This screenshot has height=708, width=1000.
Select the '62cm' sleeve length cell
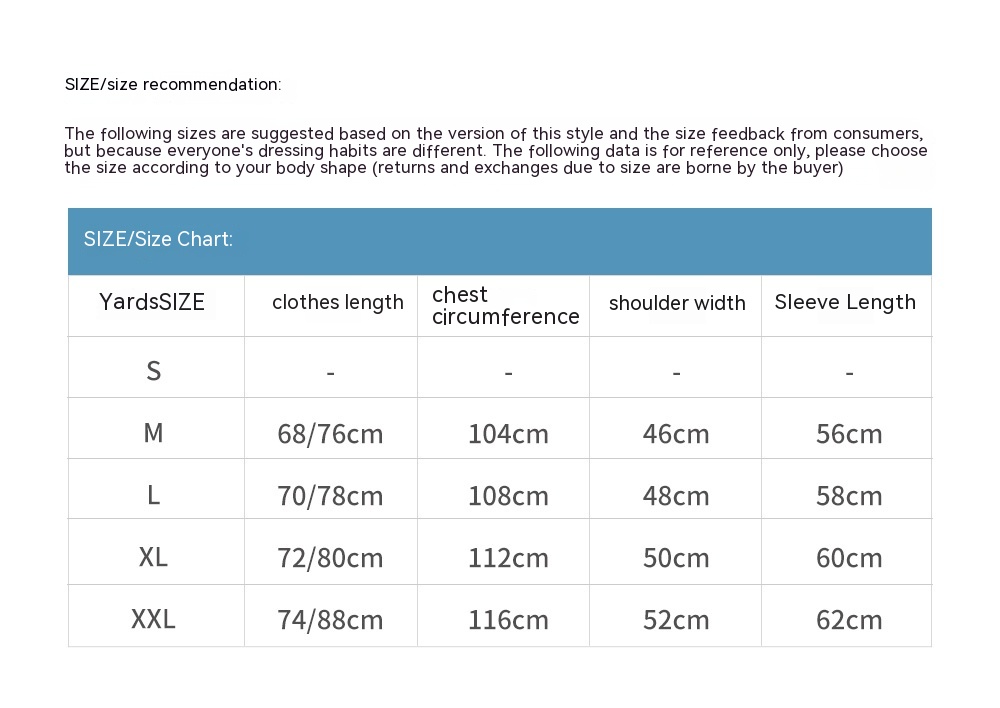[849, 620]
